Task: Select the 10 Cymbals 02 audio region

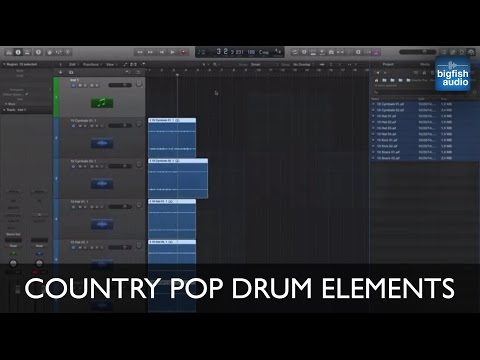Action: pyautogui.click(x=178, y=178)
